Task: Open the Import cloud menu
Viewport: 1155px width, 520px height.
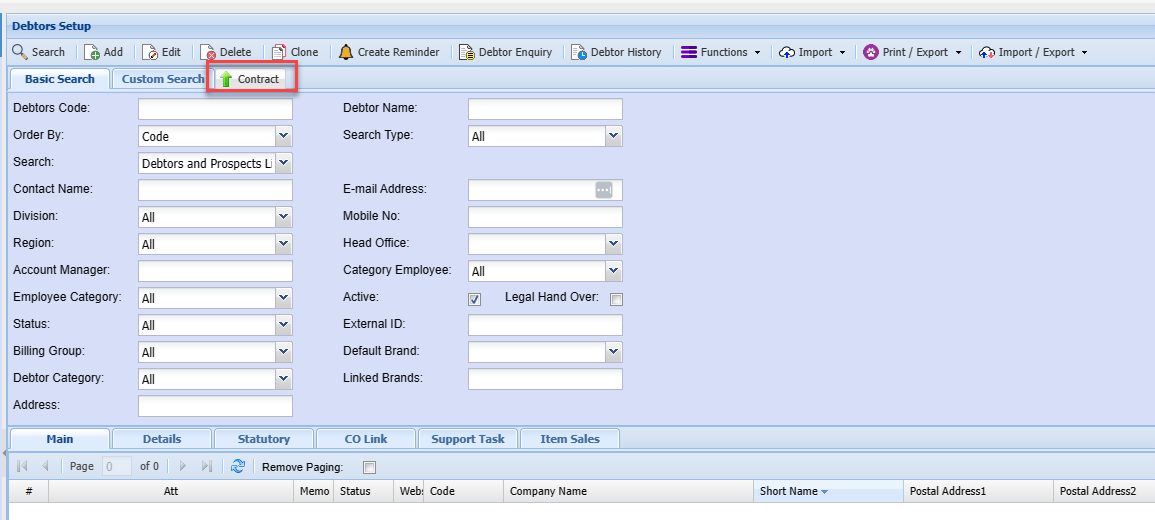Action: (x=813, y=52)
